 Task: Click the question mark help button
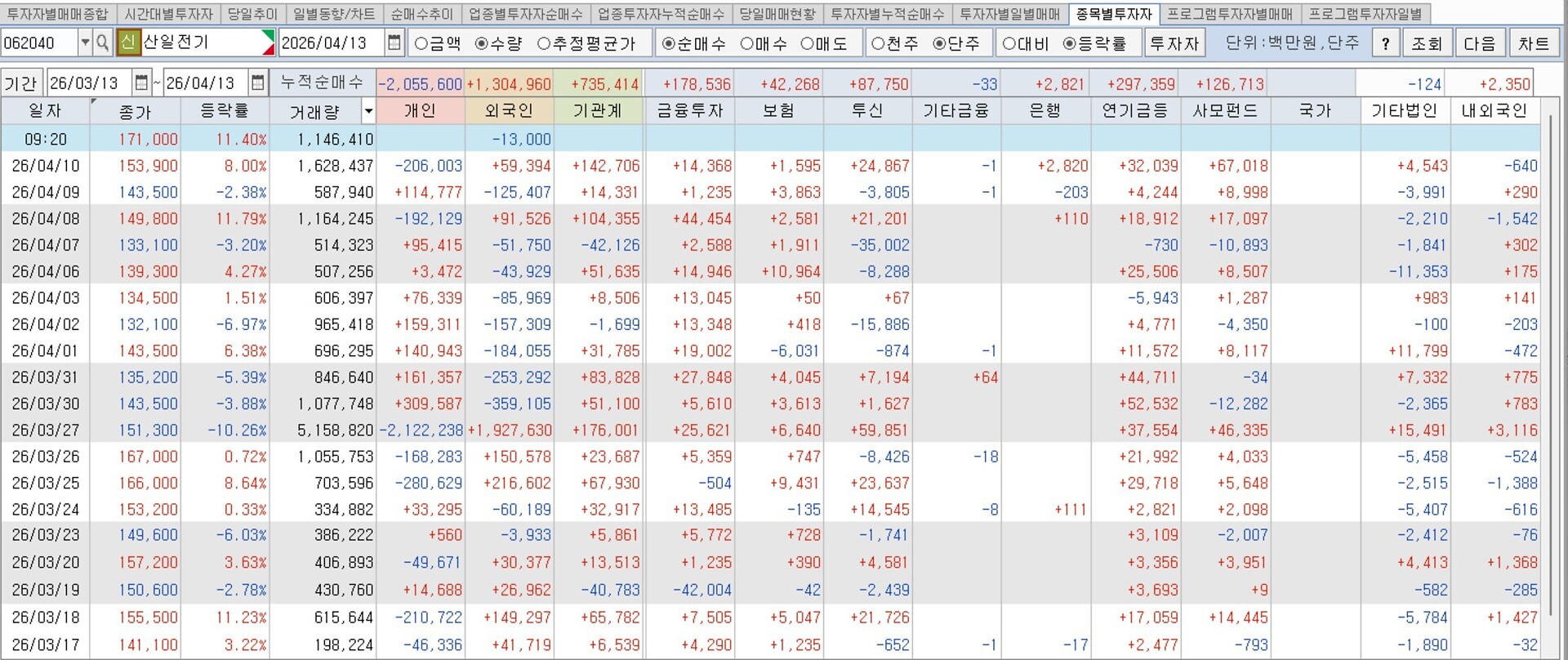click(x=1385, y=43)
